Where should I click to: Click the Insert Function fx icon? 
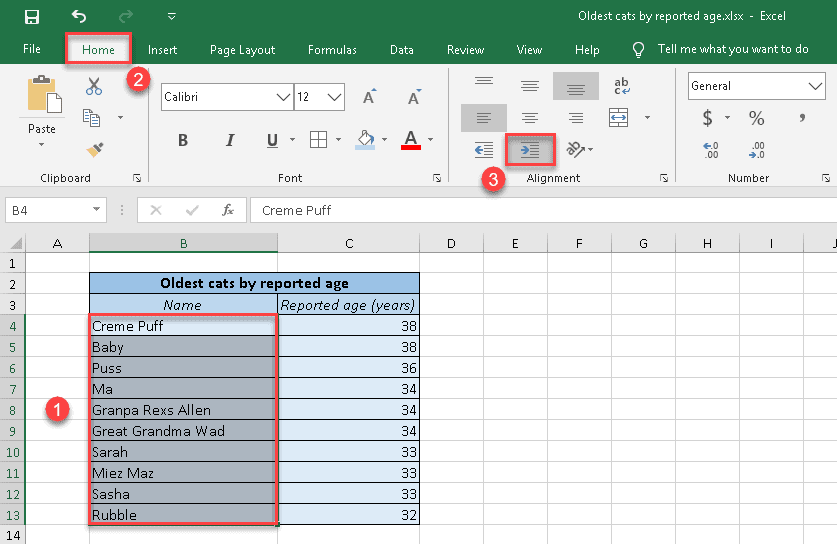pos(227,210)
